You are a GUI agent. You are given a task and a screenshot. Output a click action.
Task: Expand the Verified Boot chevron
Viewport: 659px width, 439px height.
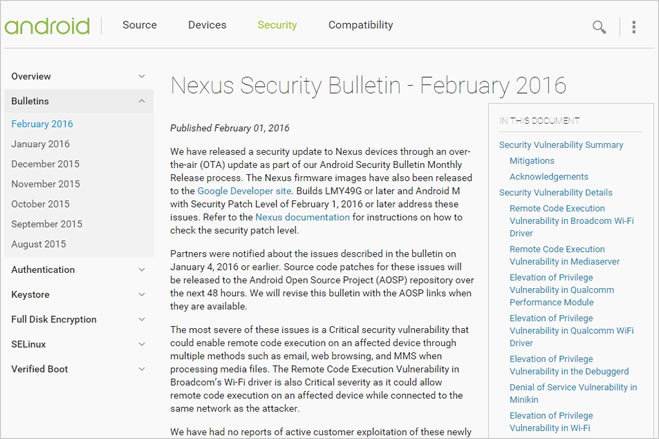point(142,369)
